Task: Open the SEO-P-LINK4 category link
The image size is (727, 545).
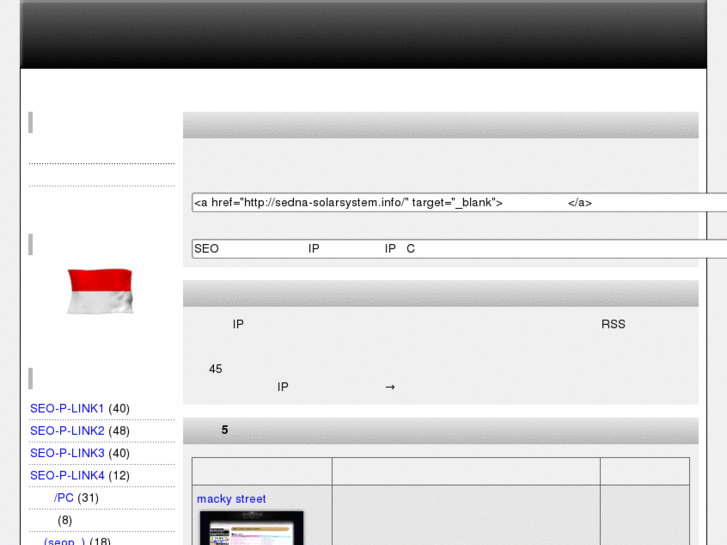Action: [67, 475]
